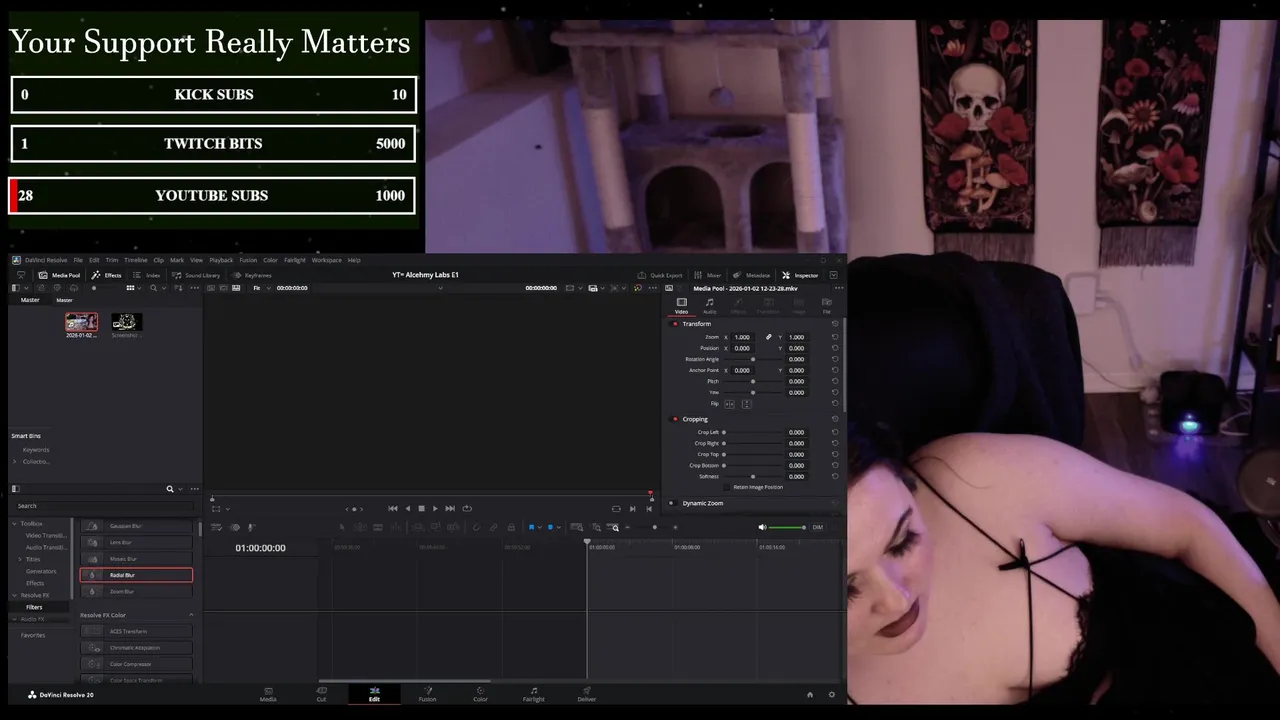Open the Sound Library panel
This screenshot has width=1280, height=720.
196,275
